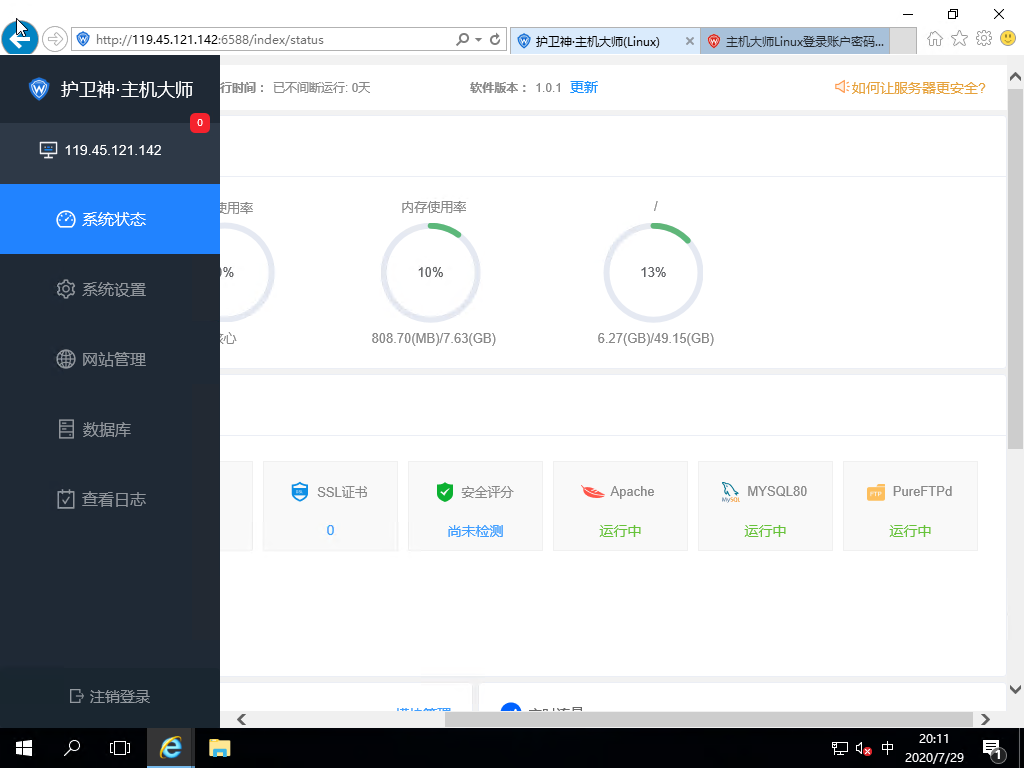
Task: Click the 安全评分 green shield icon
Action: tap(445, 492)
